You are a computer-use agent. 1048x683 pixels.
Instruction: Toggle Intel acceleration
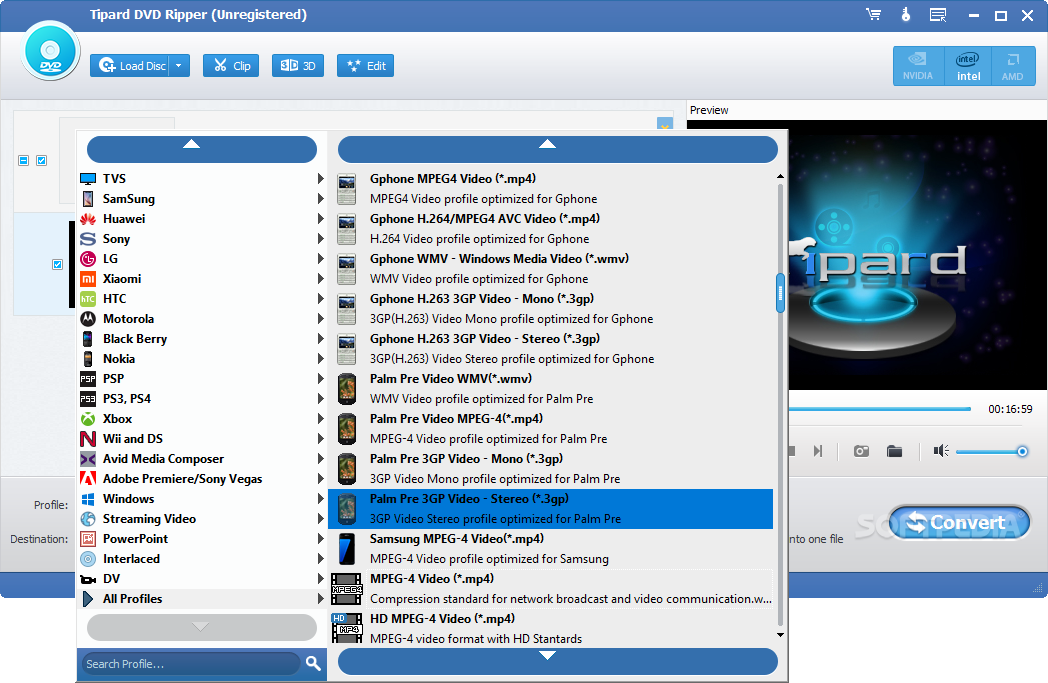coord(968,66)
